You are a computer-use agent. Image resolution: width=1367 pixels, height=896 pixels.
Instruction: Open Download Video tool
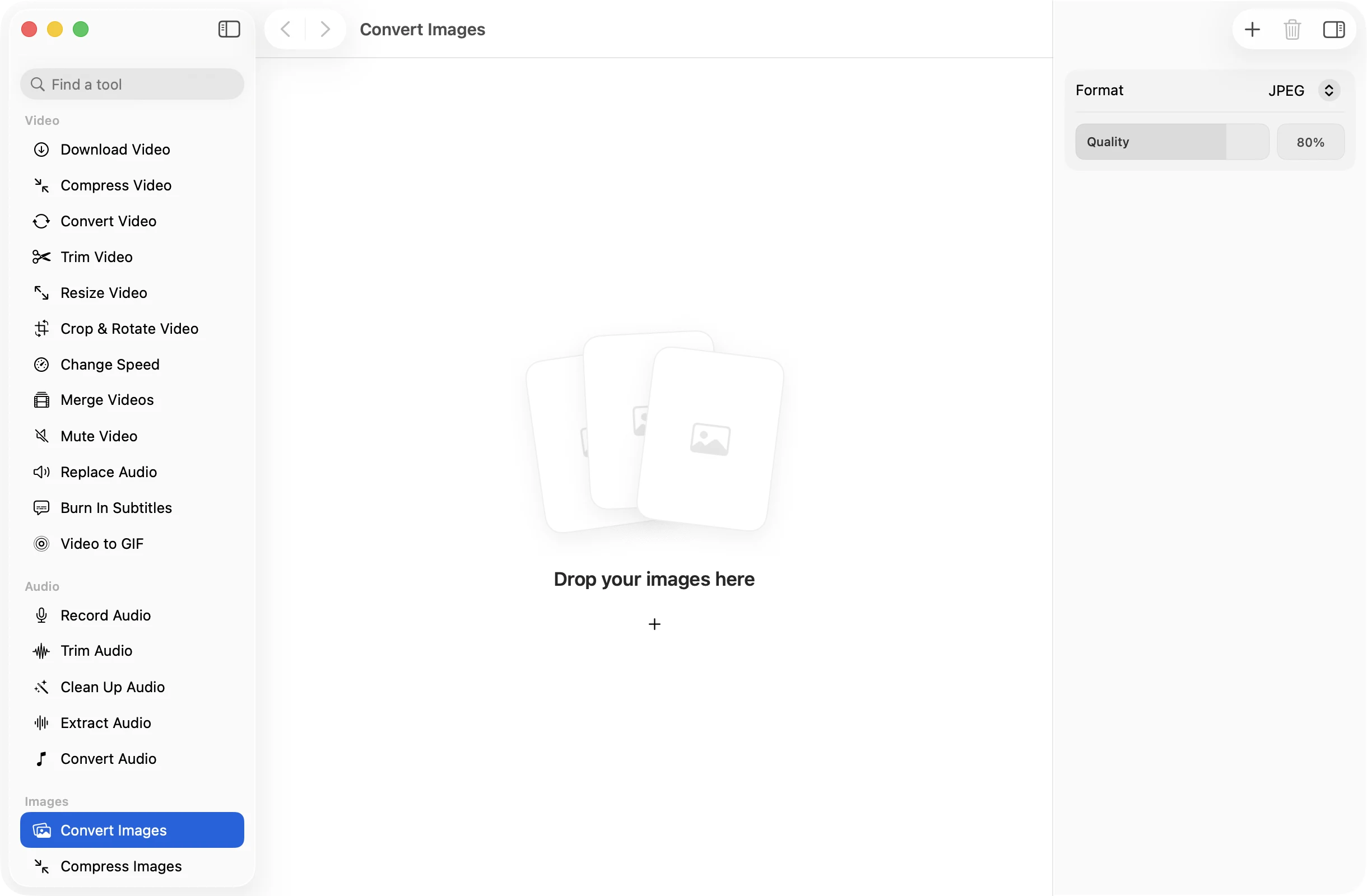(x=132, y=150)
